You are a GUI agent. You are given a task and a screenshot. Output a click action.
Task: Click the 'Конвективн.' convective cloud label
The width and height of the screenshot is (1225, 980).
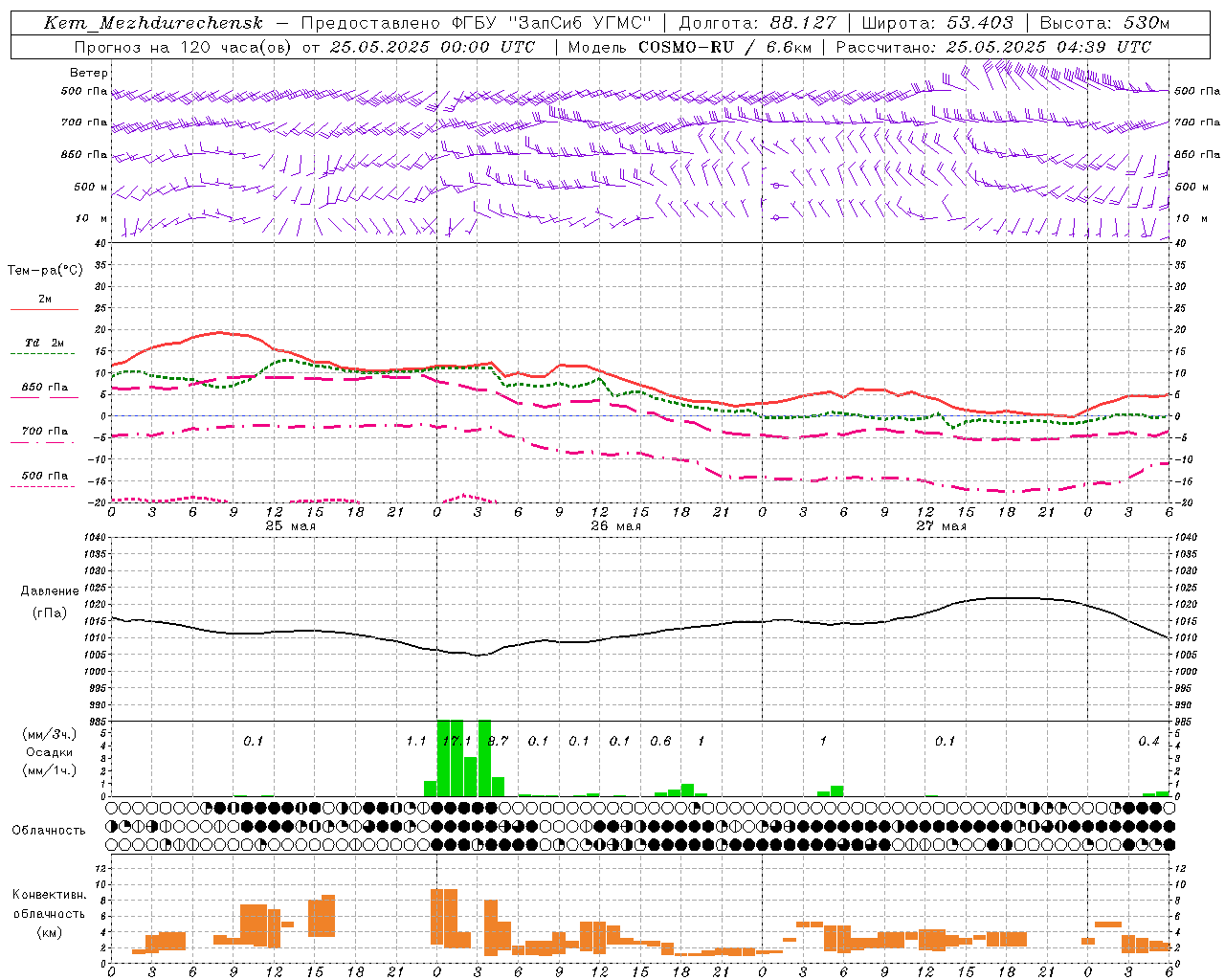click(49, 895)
